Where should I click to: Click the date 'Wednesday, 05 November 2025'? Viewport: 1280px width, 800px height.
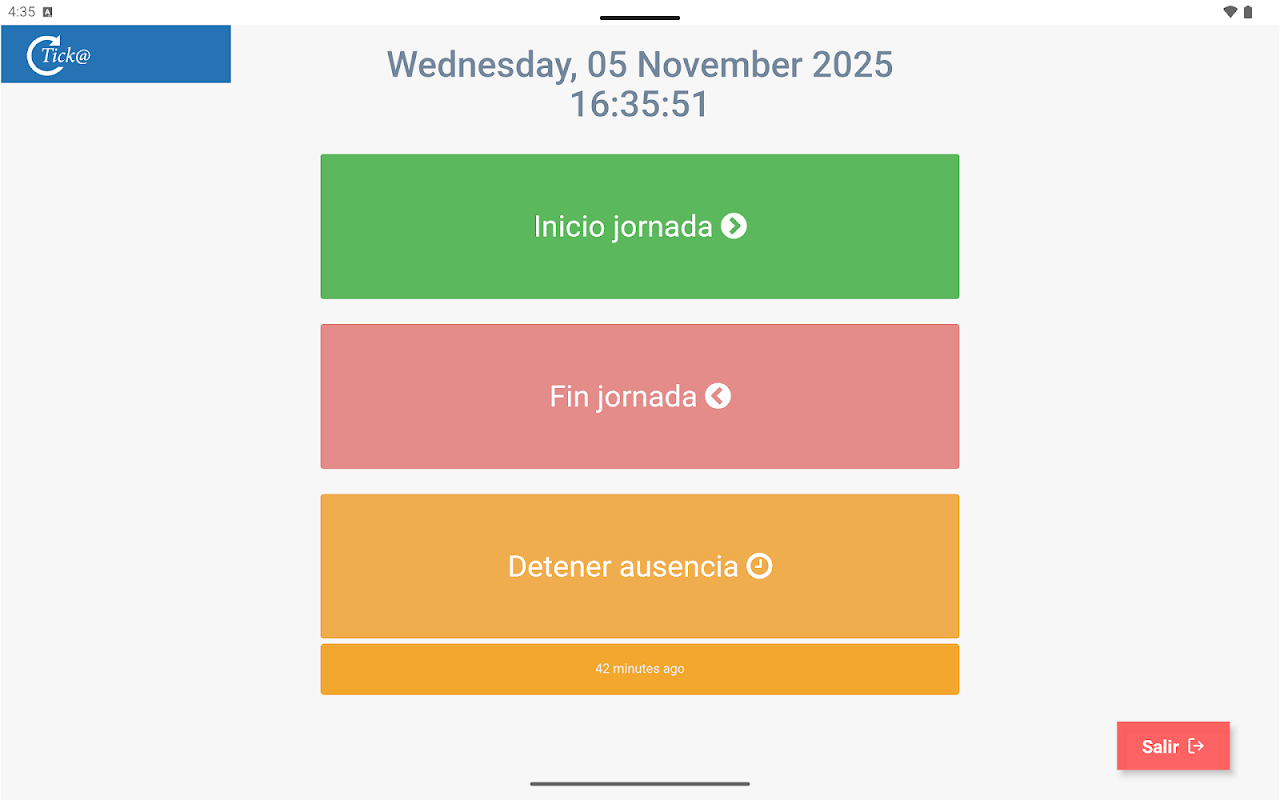pyautogui.click(x=640, y=65)
